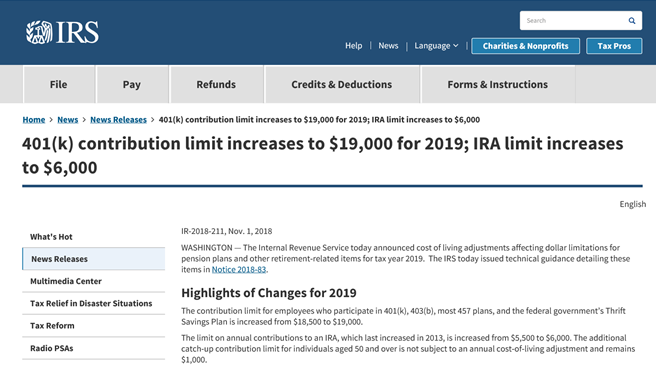Open the Notice 2018-83 link
The image size is (656, 366).
click(239, 269)
